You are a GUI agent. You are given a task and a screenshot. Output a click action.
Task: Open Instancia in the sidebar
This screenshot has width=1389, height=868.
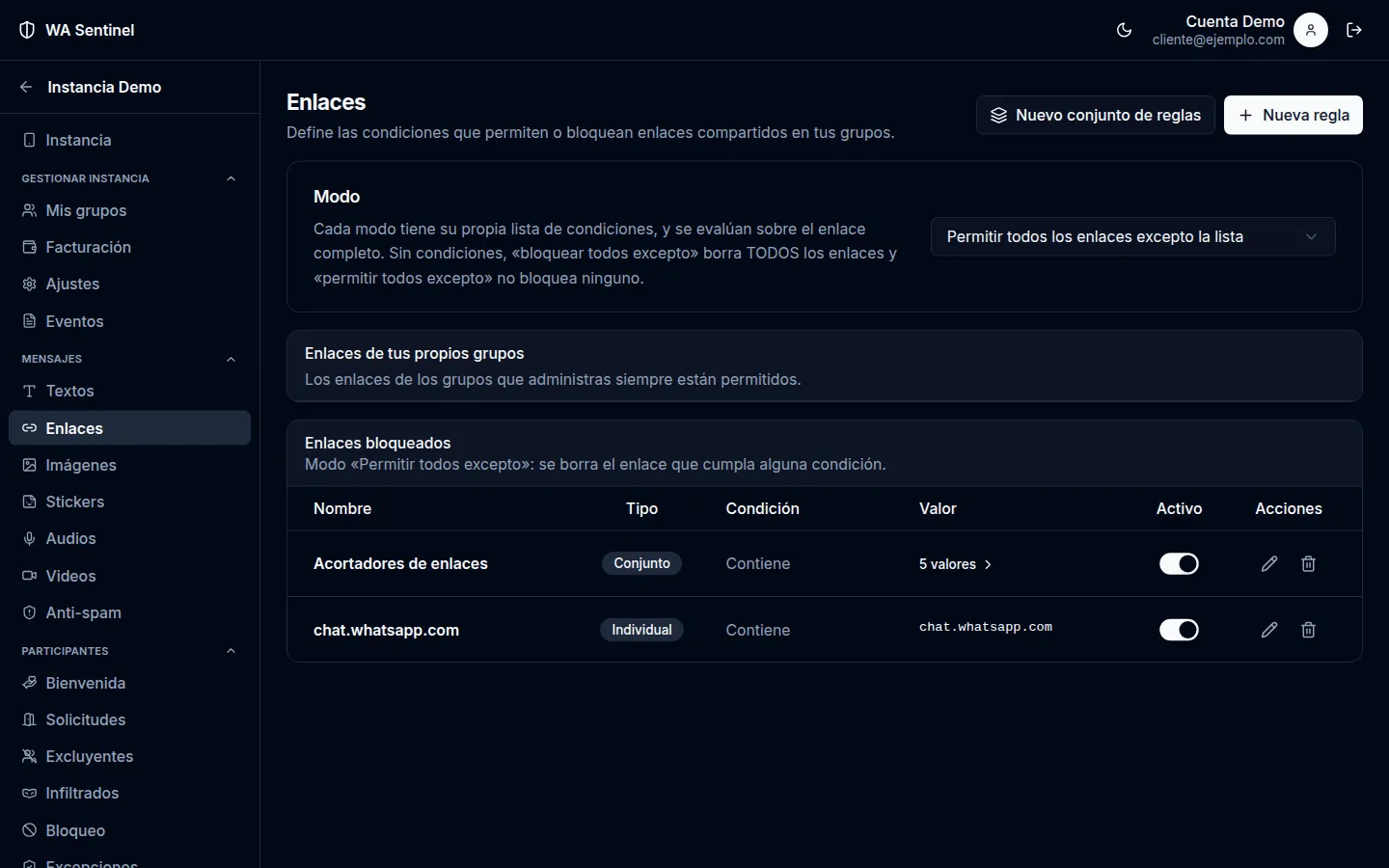(129, 140)
